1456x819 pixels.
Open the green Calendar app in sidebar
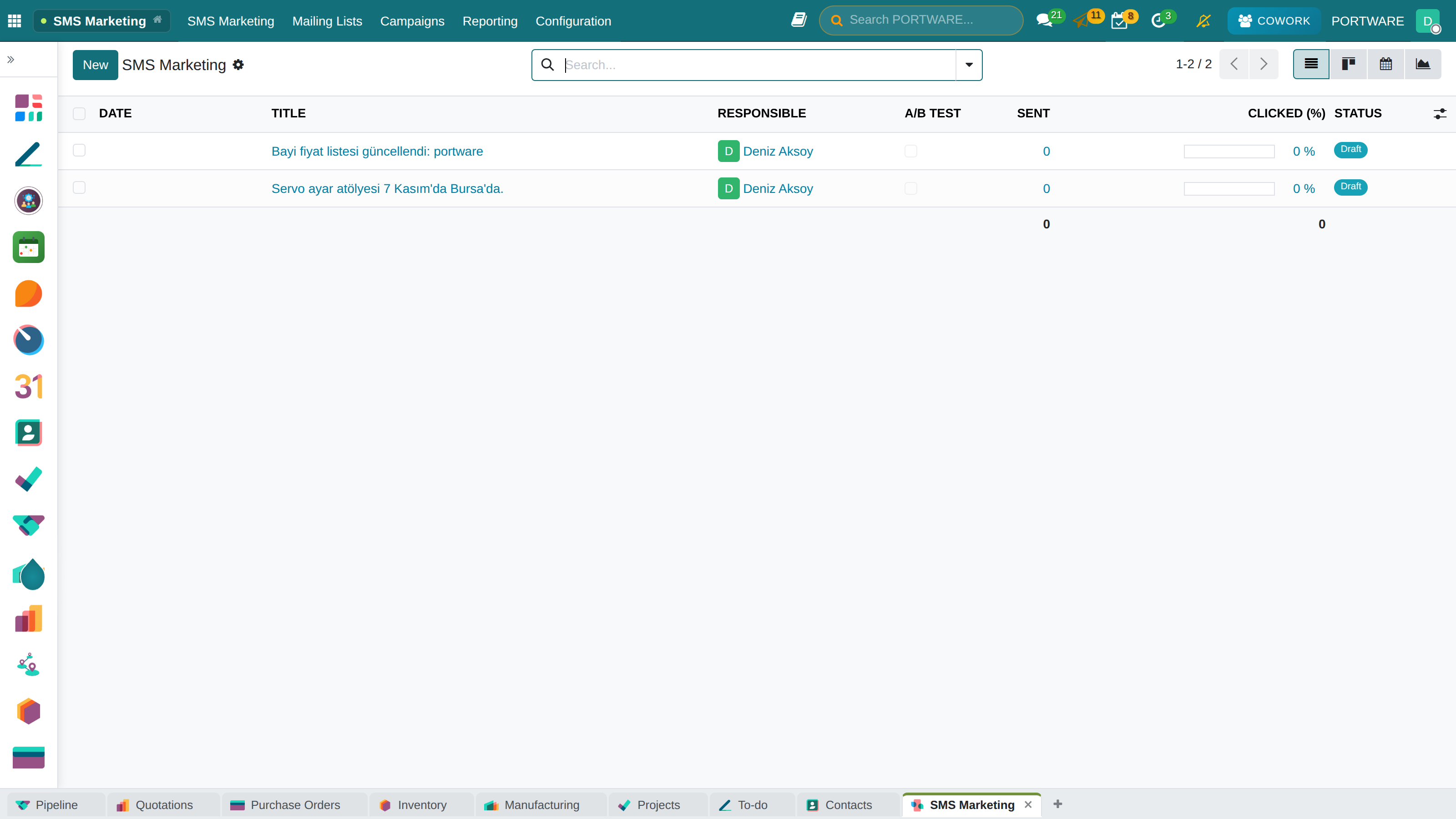tap(29, 247)
